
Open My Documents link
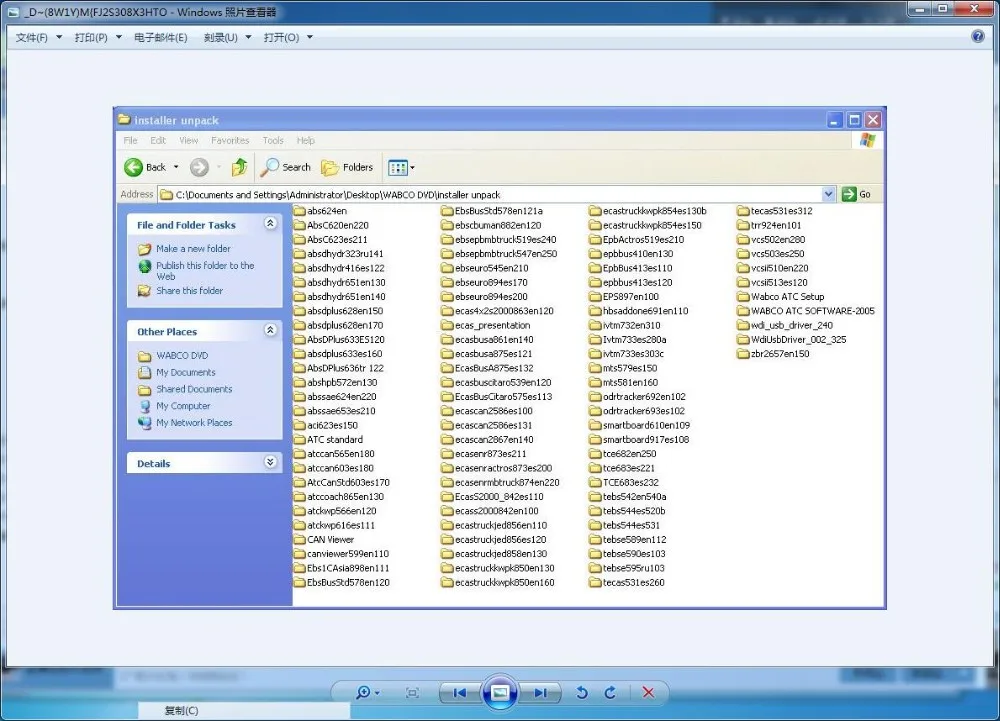pos(186,372)
